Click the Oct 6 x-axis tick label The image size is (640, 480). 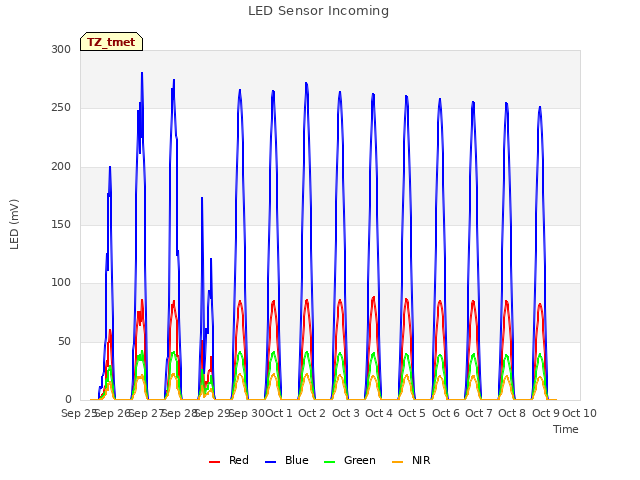click(445, 413)
